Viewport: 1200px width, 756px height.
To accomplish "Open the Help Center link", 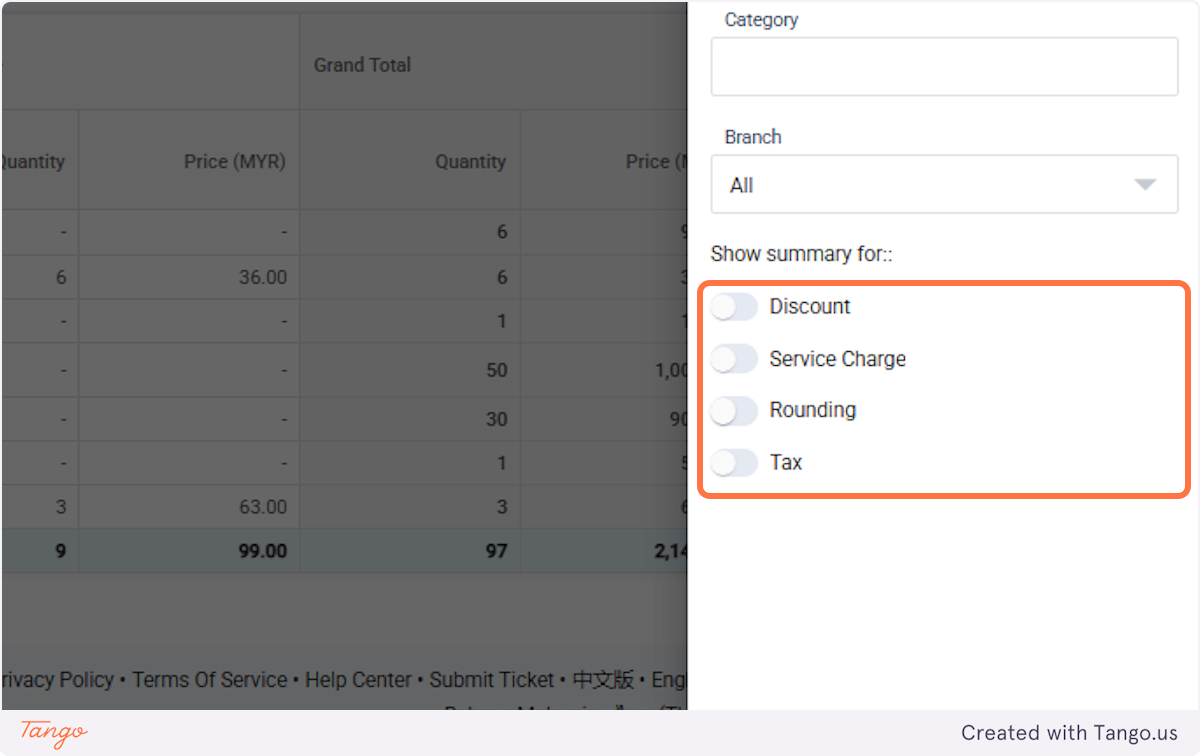I will pyautogui.click(x=358, y=680).
